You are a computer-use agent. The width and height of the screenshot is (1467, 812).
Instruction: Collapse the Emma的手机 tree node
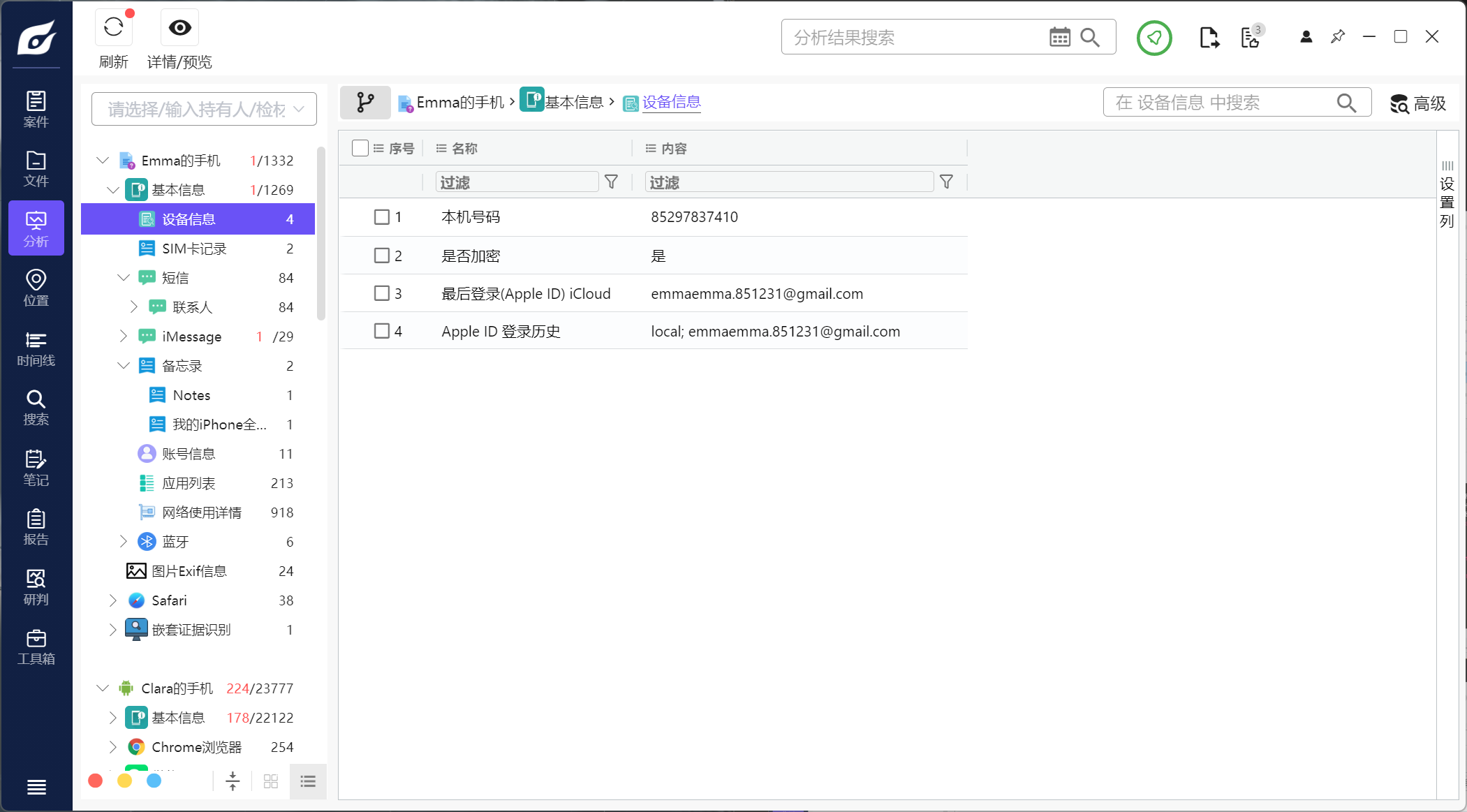tap(103, 161)
